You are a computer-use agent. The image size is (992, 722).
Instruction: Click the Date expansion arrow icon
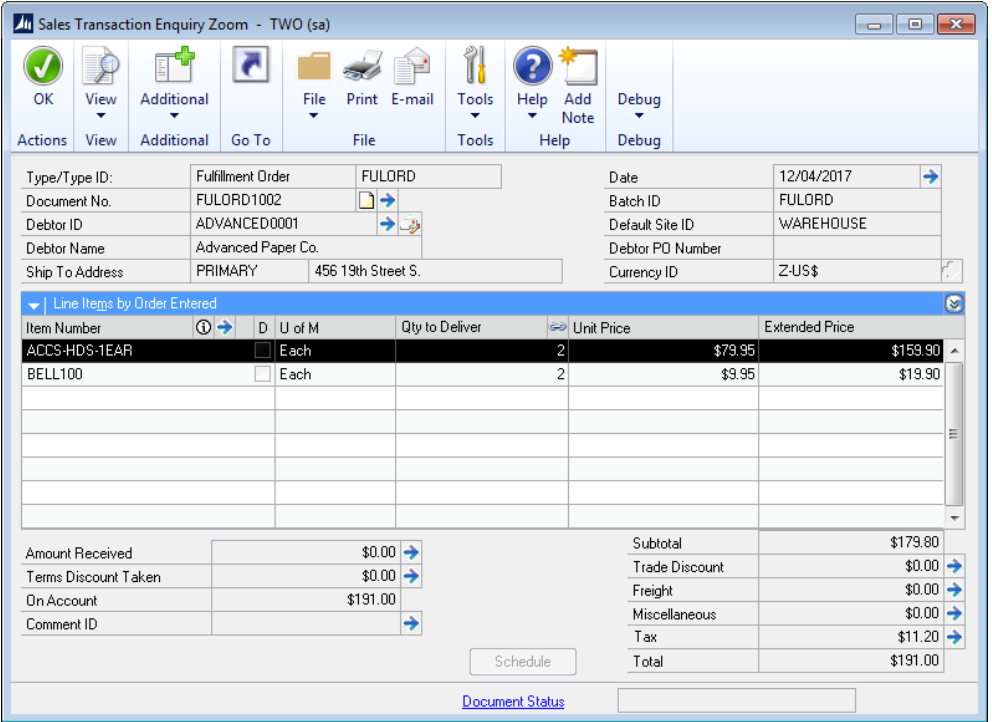tap(930, 177)
